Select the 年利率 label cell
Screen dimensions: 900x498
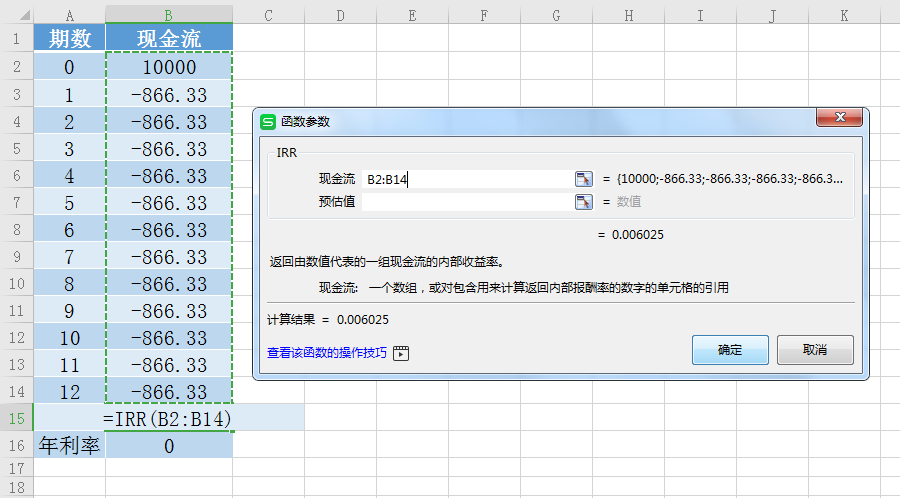coord(69,445)
